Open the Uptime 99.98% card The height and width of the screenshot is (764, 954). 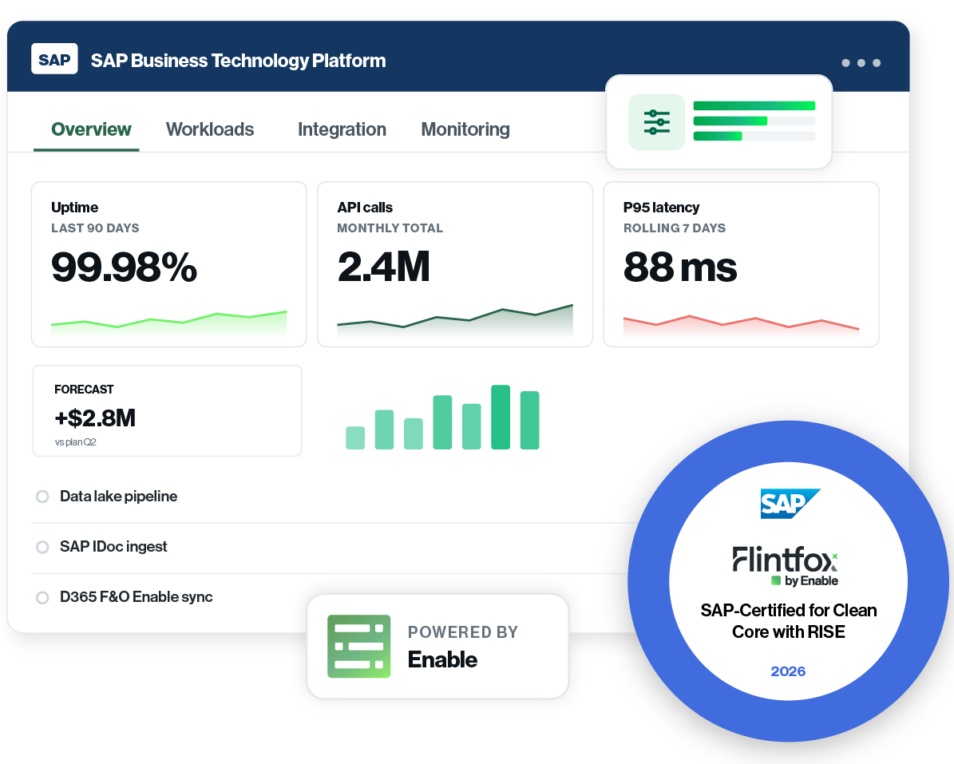[169, 264]
